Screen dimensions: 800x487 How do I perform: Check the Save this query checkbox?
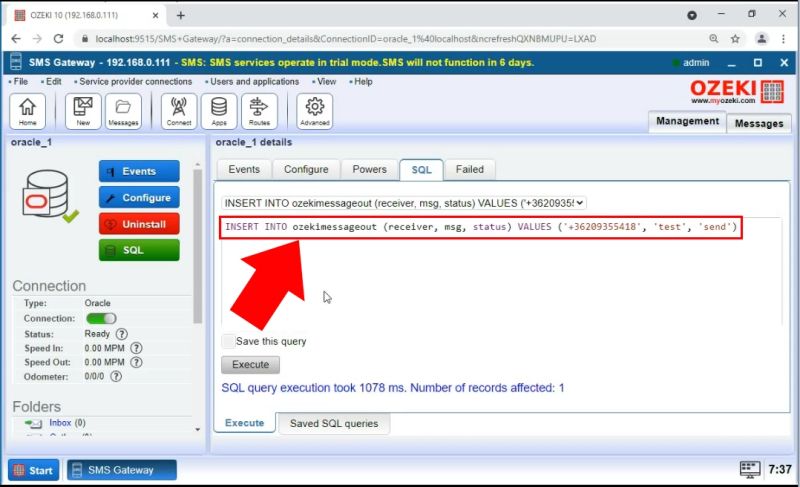pyautogui.click(x=229, y=341)
